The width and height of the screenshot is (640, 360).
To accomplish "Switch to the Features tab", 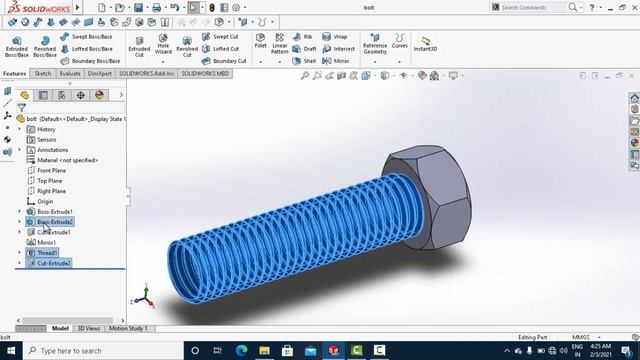I will (x=15, y=73).
